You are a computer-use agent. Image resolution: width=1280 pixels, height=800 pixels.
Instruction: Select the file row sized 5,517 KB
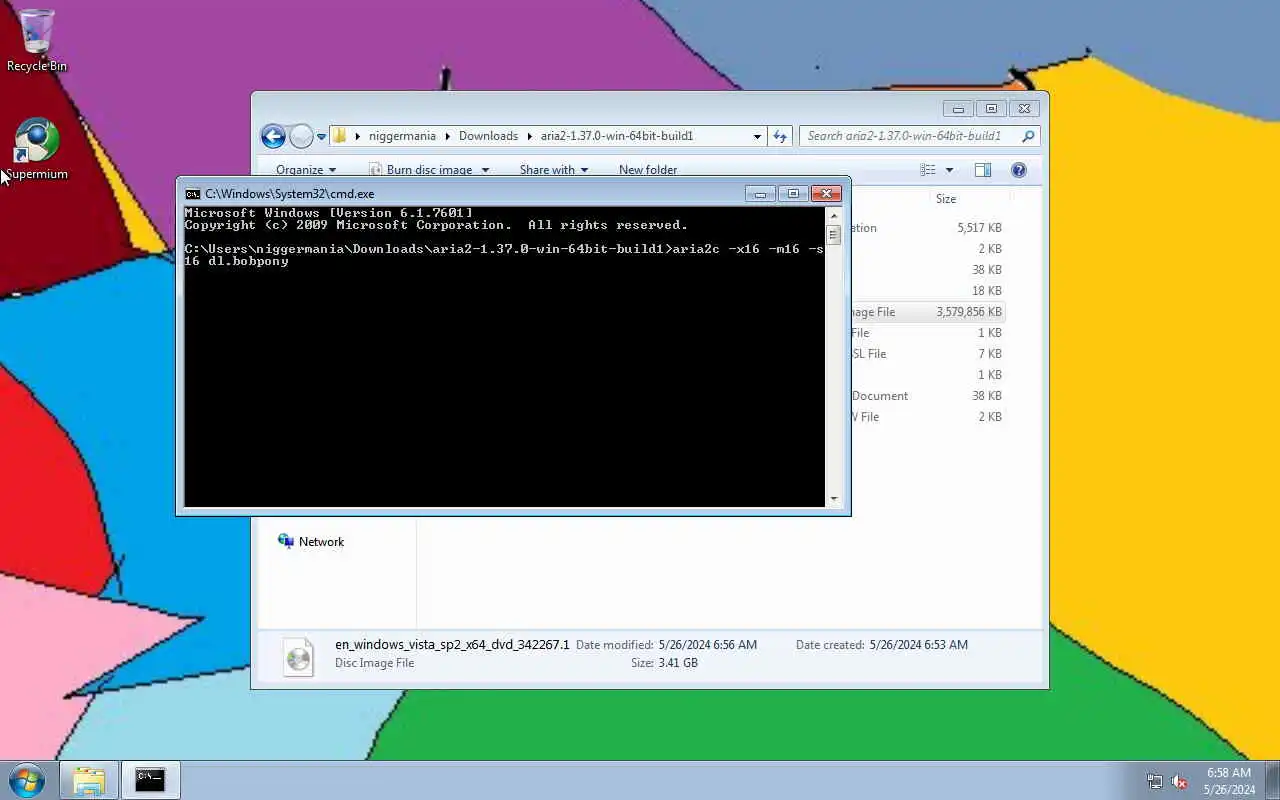click(927, 228)
